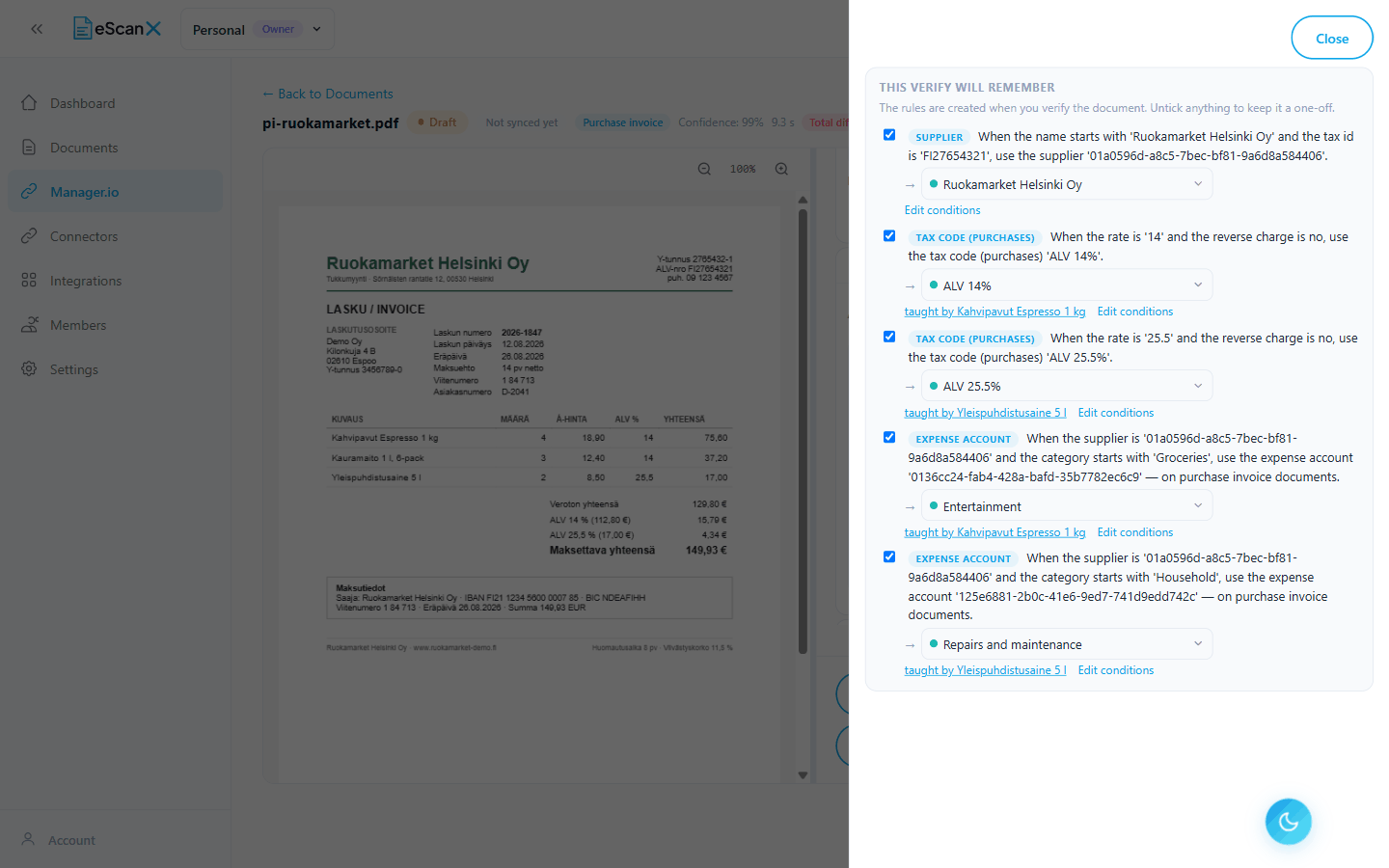This screenshot has width=1389, height=868.
Task: Toggle dark mode moon button
Action: point(1289,822)
